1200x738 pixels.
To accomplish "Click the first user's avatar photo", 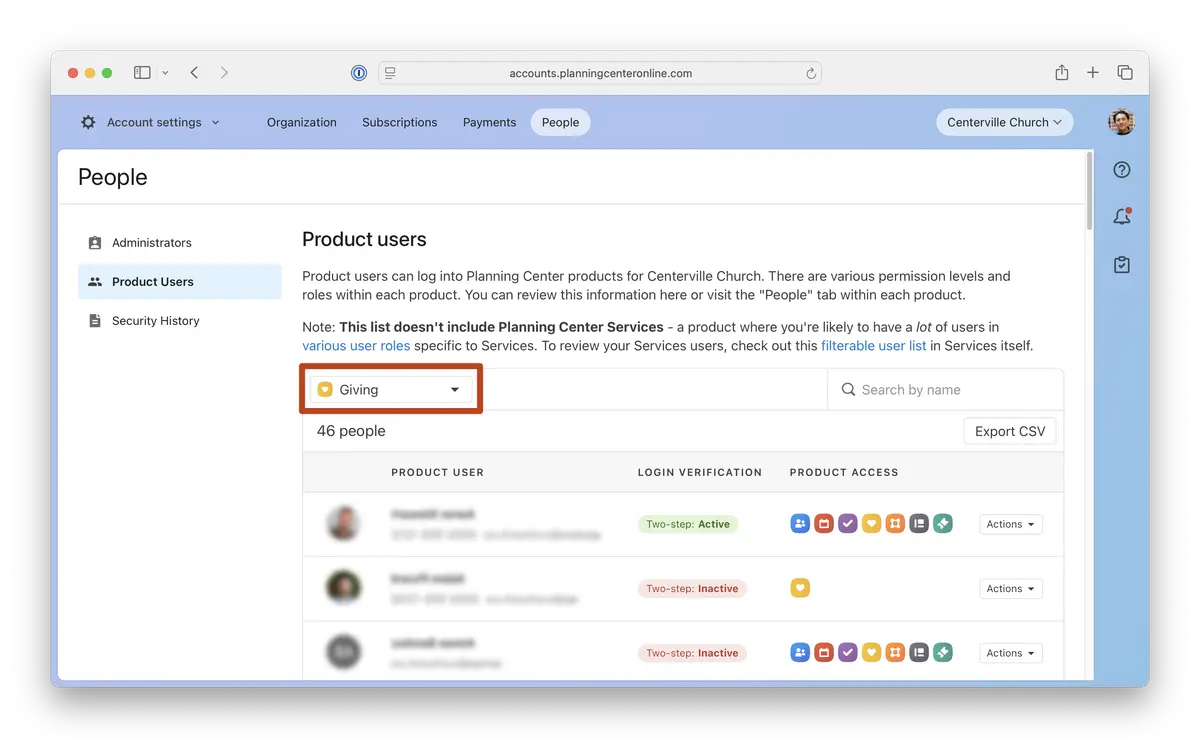I will click(x=343, y=523).
